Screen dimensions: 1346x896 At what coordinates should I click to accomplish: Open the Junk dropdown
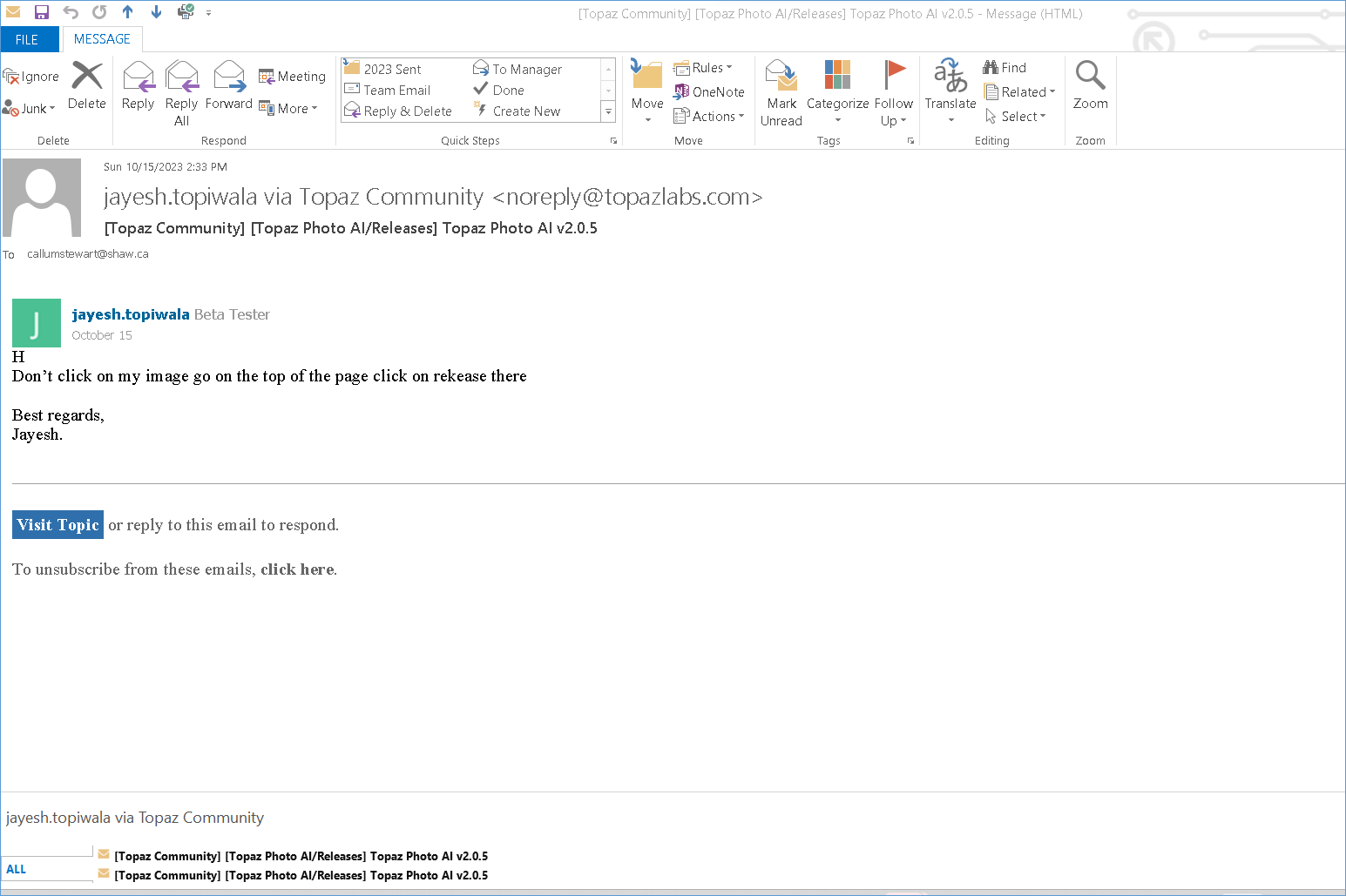click(30, 109)
